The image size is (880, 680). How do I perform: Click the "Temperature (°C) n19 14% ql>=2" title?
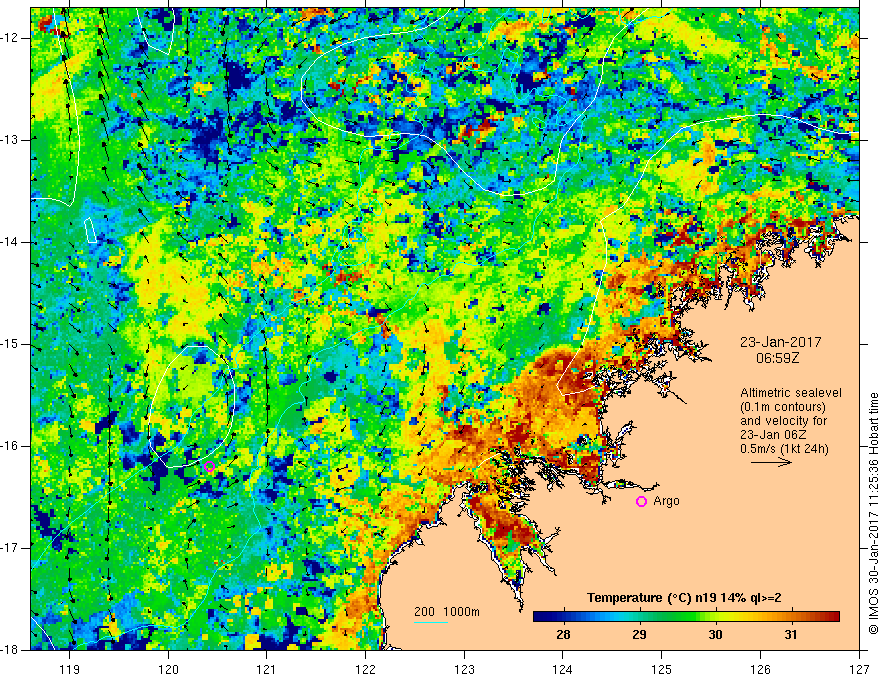click(684, 598)
